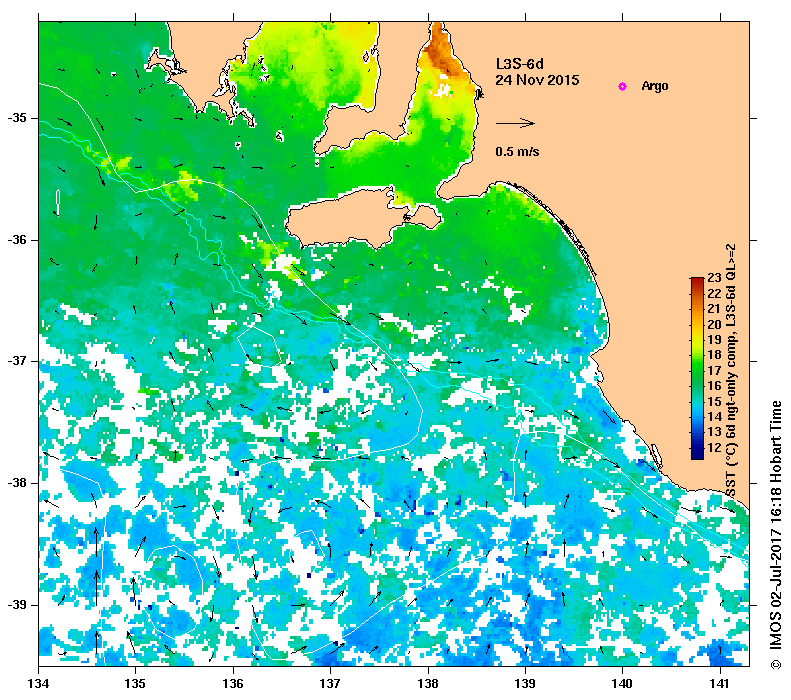
Task: Click the '15' colorbar value
Action: click(714, 401)
